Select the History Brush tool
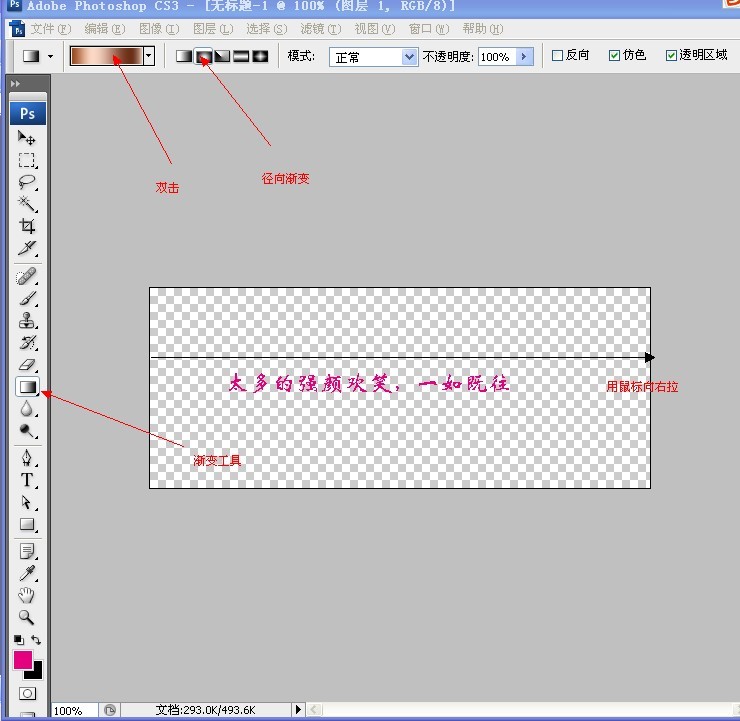 (x=26, y=343)
